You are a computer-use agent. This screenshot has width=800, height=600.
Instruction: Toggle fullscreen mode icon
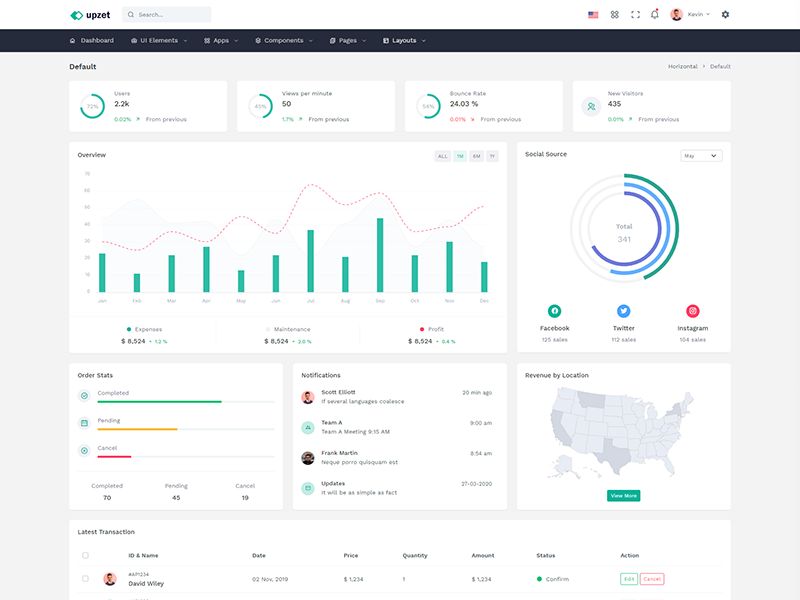(x=635, y=15)
